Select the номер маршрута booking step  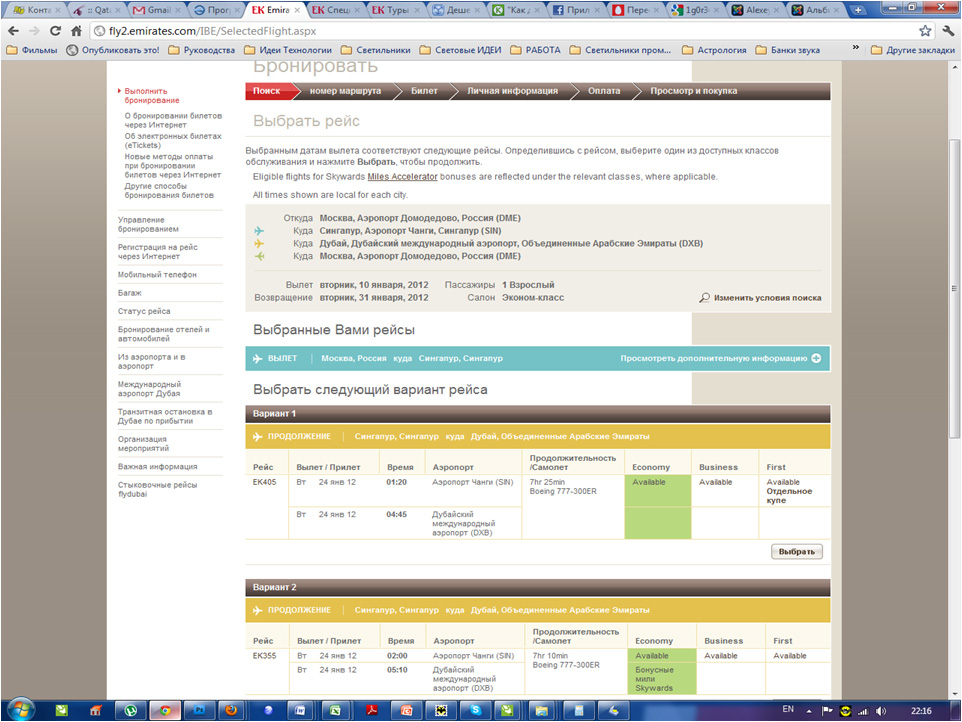click(x=345, y=91)
